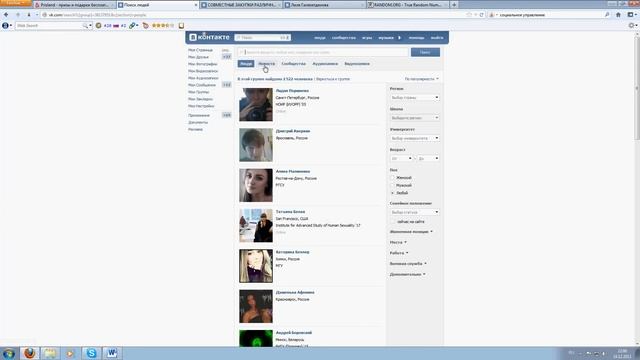Open first result's profile photo thumbnail
Viewport: 640px width, 360px height.
click(256, 104)
